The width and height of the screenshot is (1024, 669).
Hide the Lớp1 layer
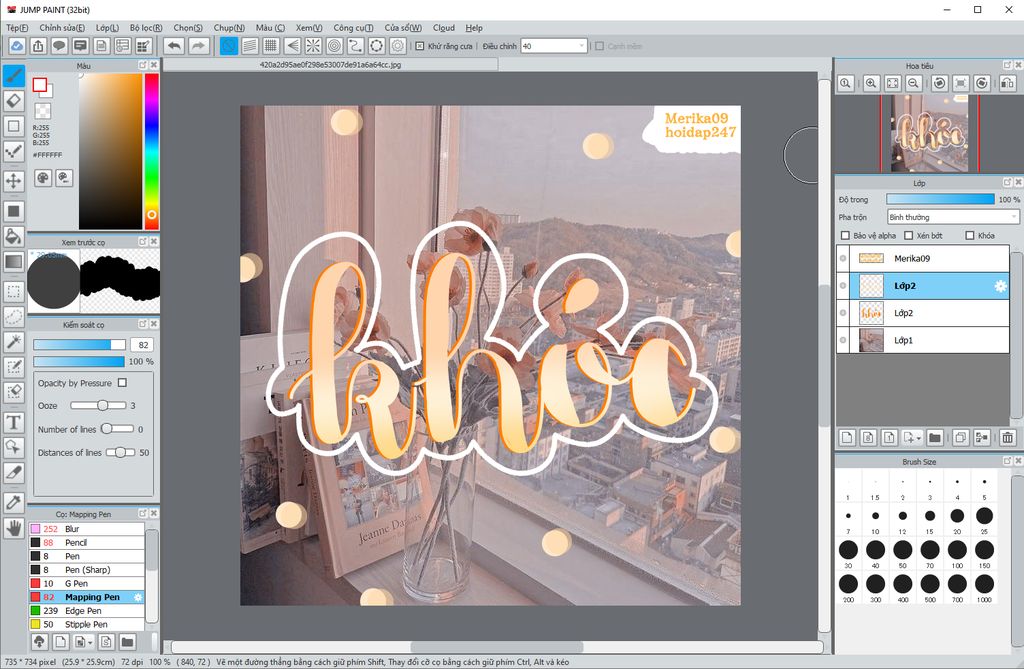coord(843,340)
